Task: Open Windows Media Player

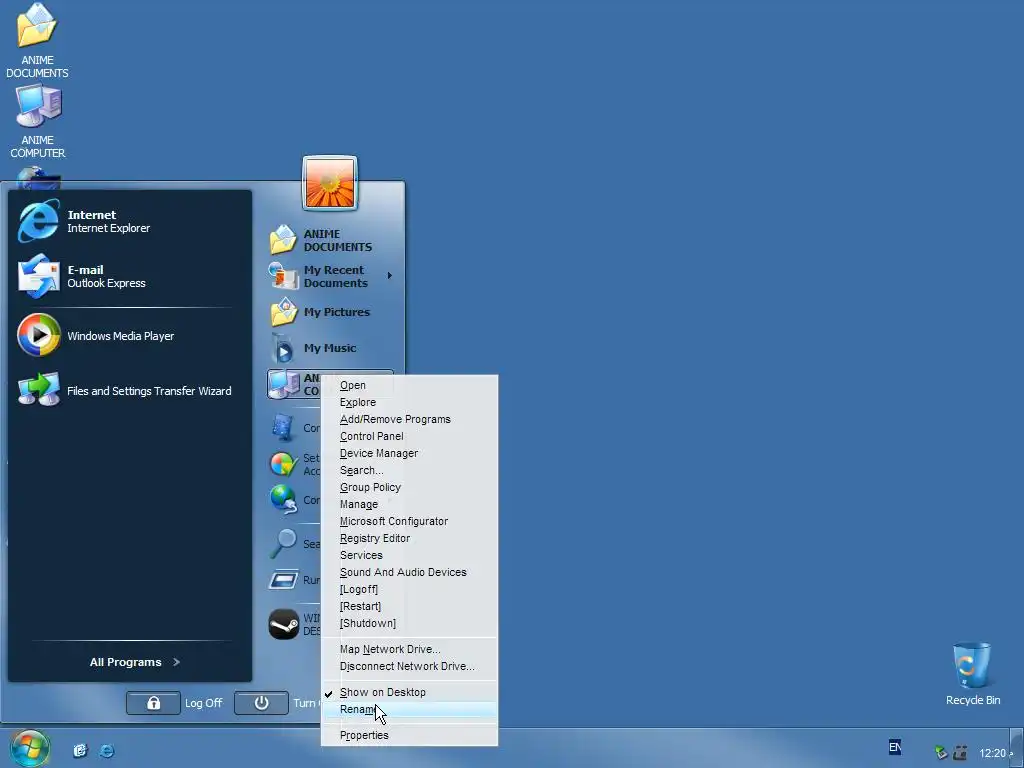Action: (129, 336)
